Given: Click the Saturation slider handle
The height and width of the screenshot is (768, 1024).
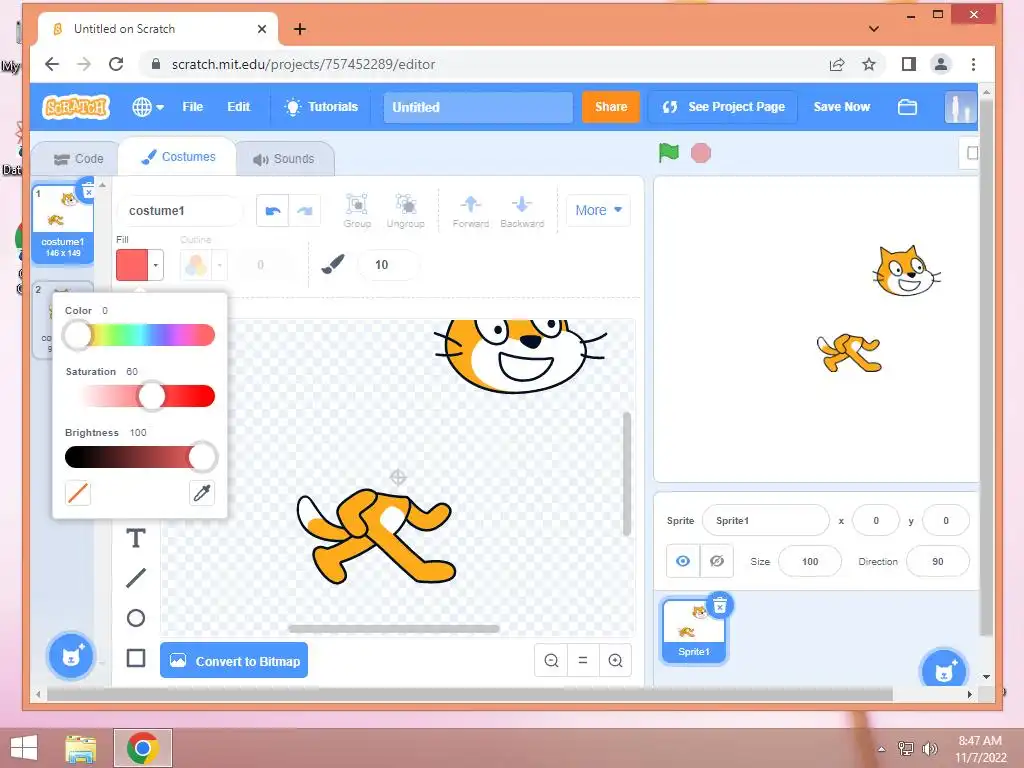Looking at the screenshot, I should click(x=152, y=396).
